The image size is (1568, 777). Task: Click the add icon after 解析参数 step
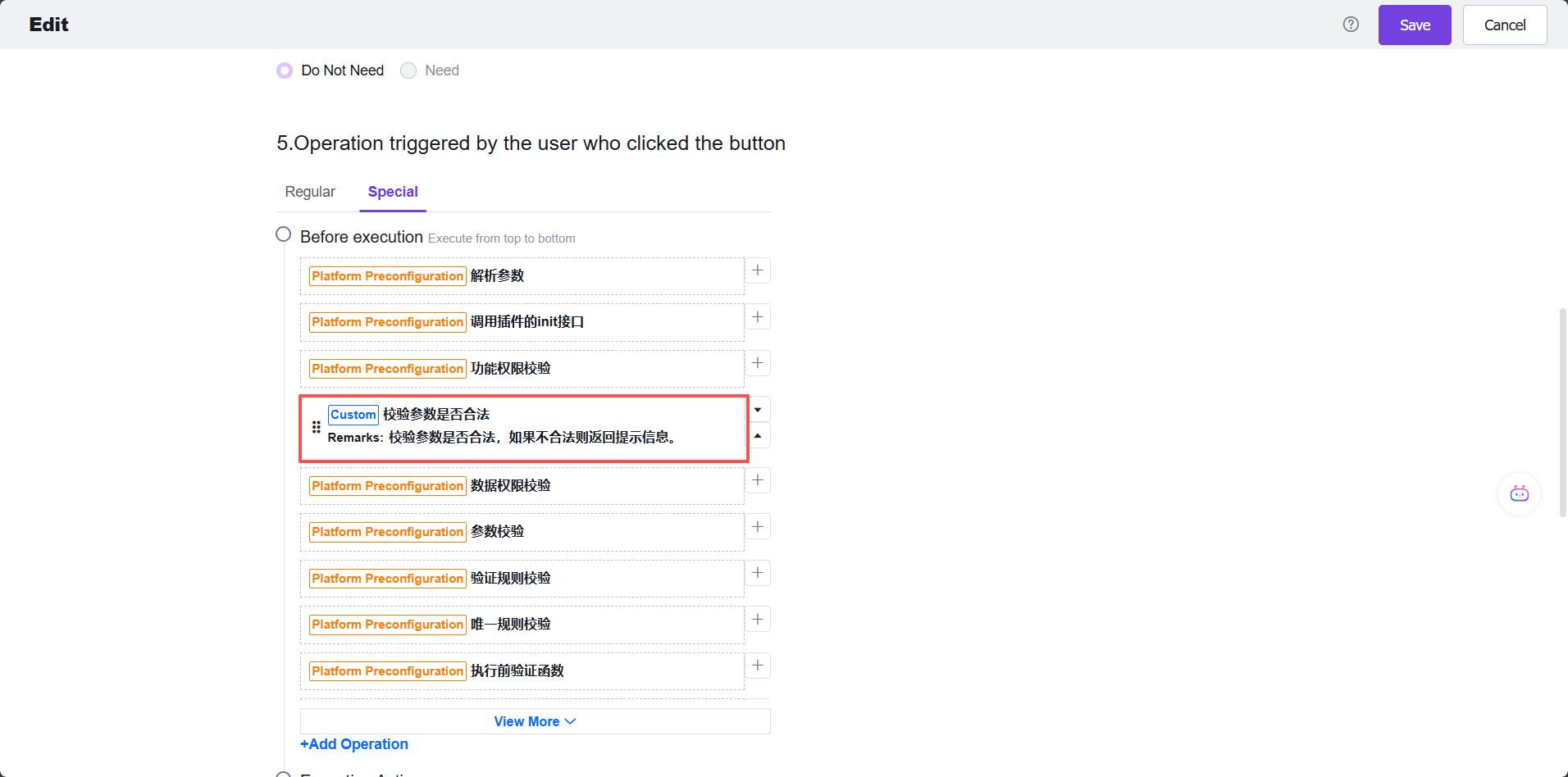point(757,270)
